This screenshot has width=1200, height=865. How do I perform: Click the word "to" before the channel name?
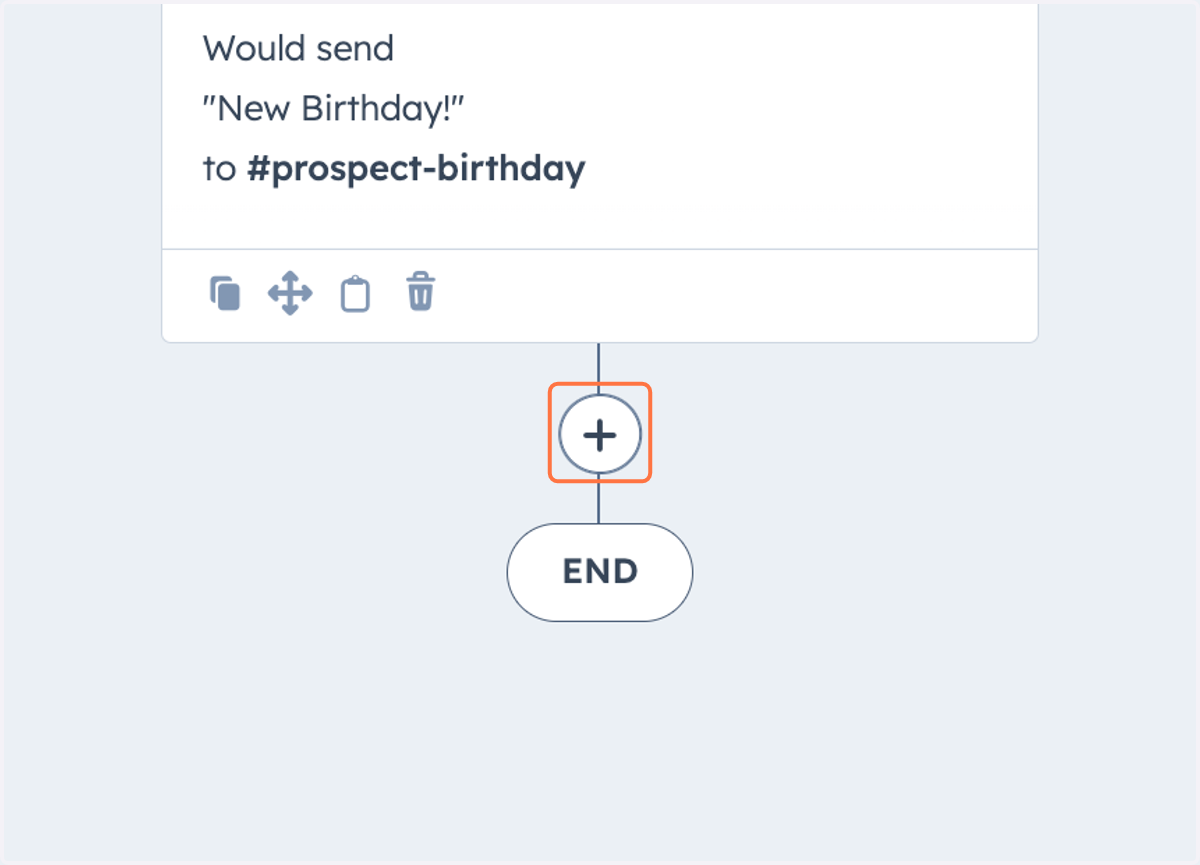click(x=219, y=169)
